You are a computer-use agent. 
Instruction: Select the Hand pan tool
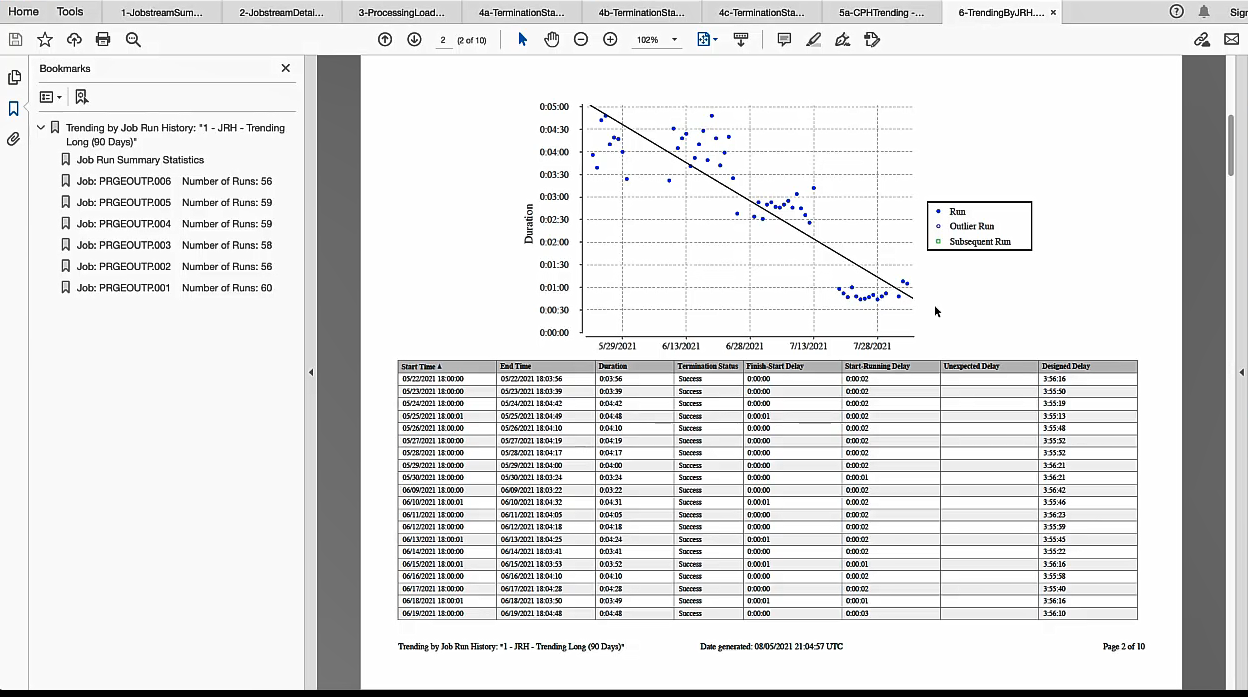click(x=551, y=40)
